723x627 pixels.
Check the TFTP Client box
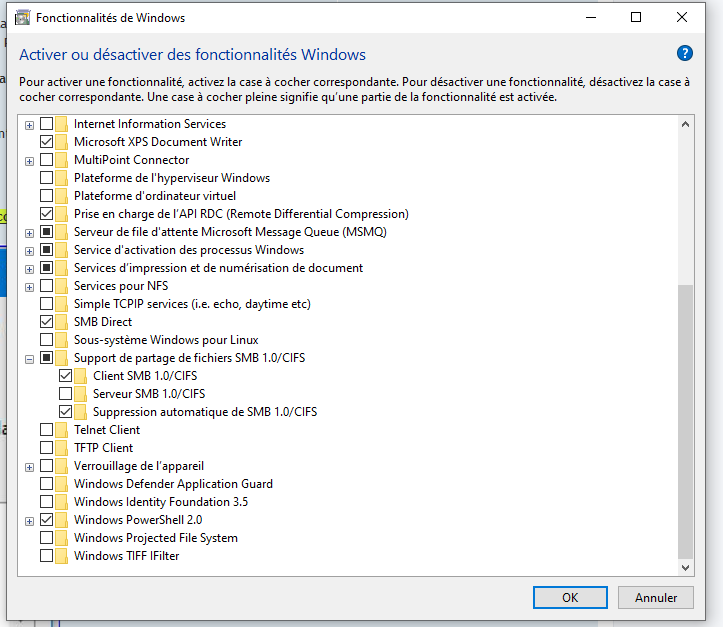[x=47, y=447]
